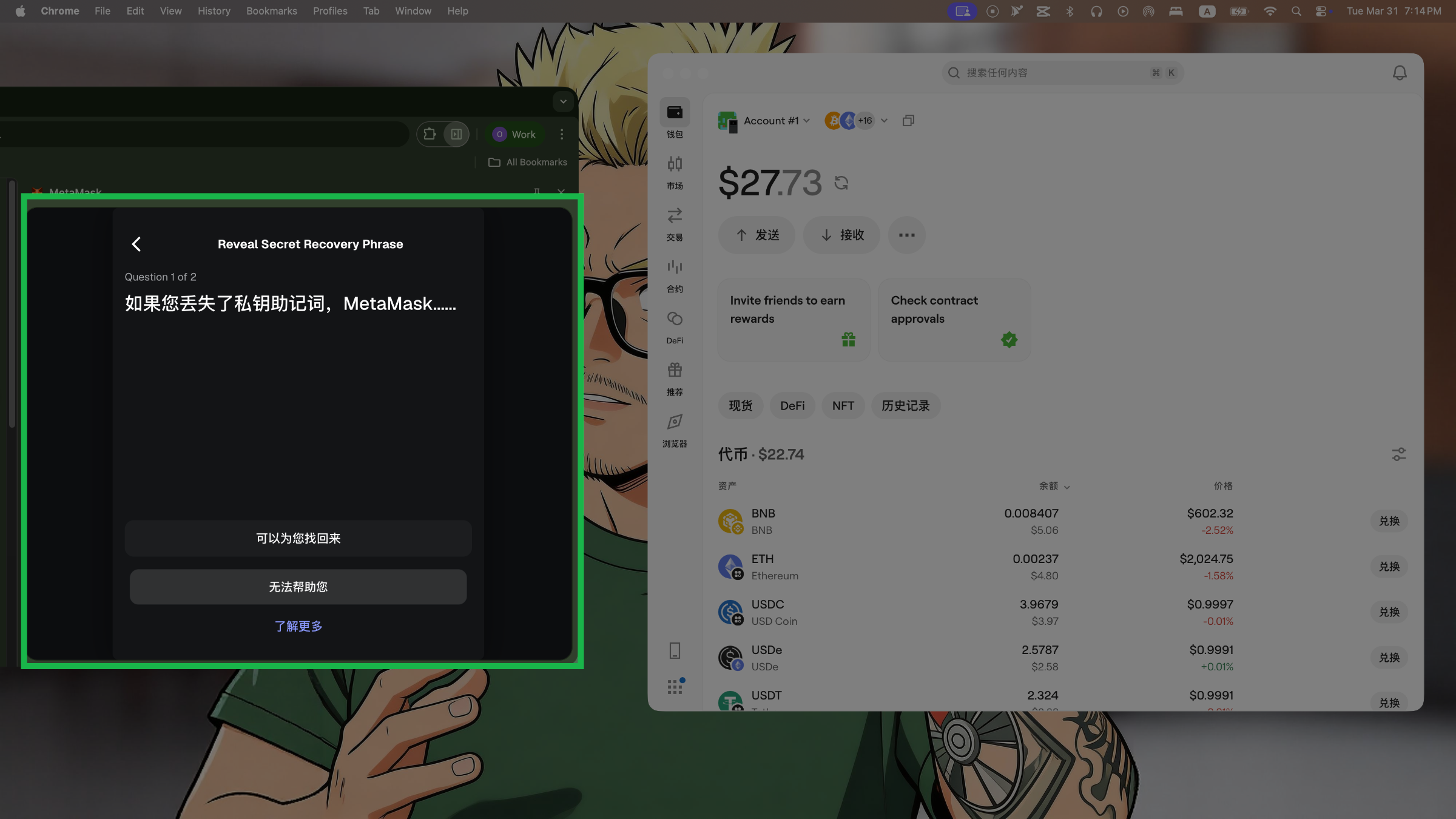Open Chrome three-dot menu
Viewport: 1456px width, 819px height.
click(562, 134)
